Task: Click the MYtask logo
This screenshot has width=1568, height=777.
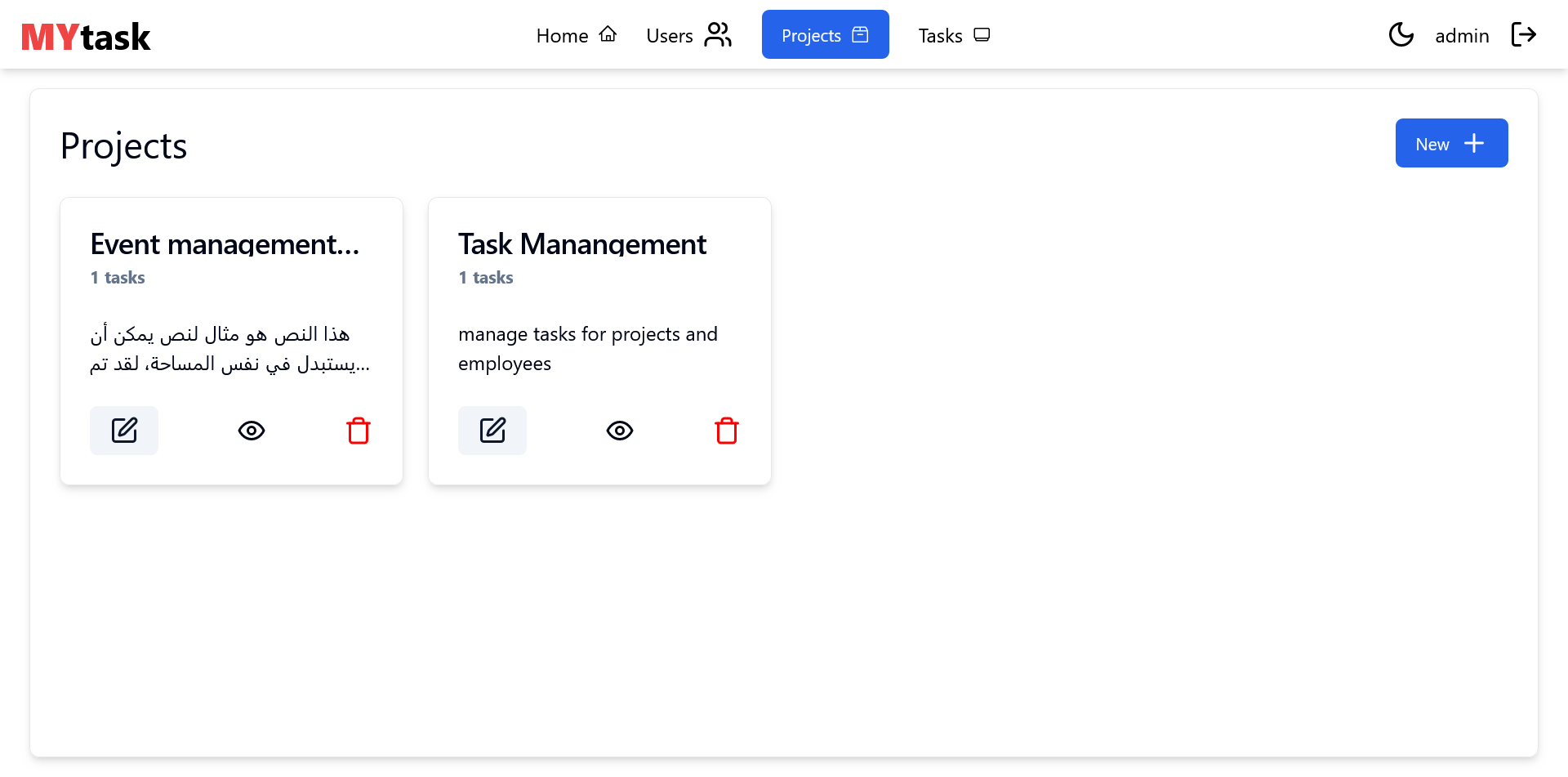Action: 86,37
